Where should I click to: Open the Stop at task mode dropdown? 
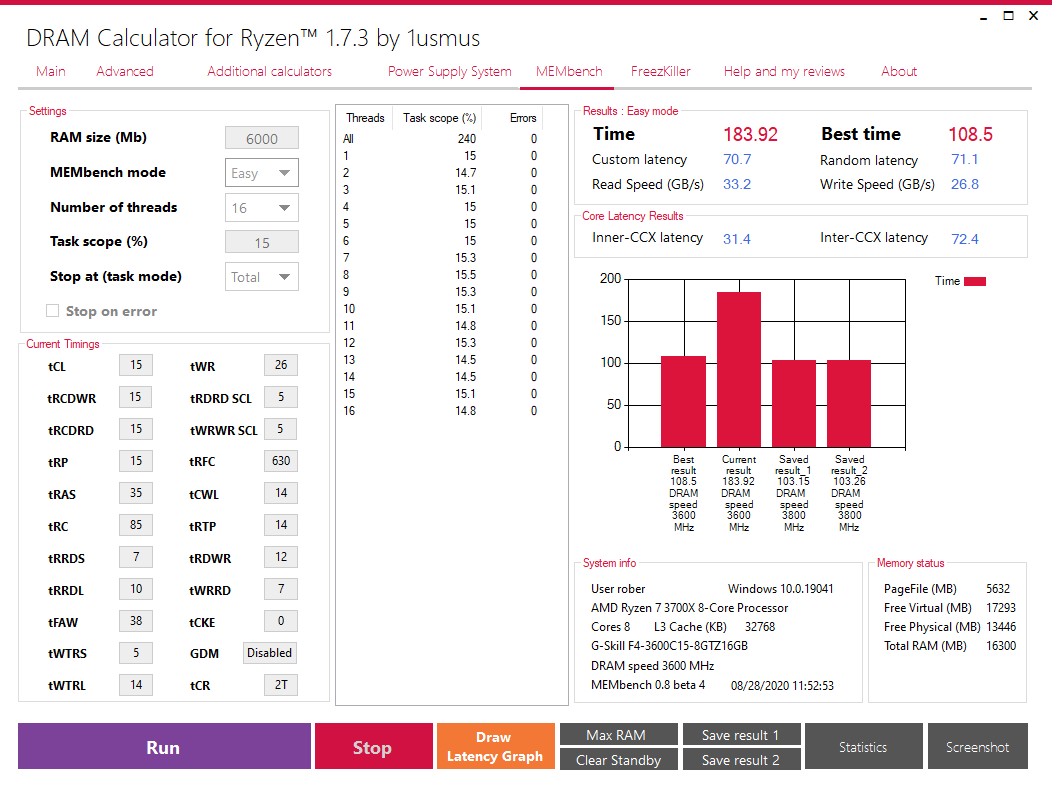click(x=262, y=277)
